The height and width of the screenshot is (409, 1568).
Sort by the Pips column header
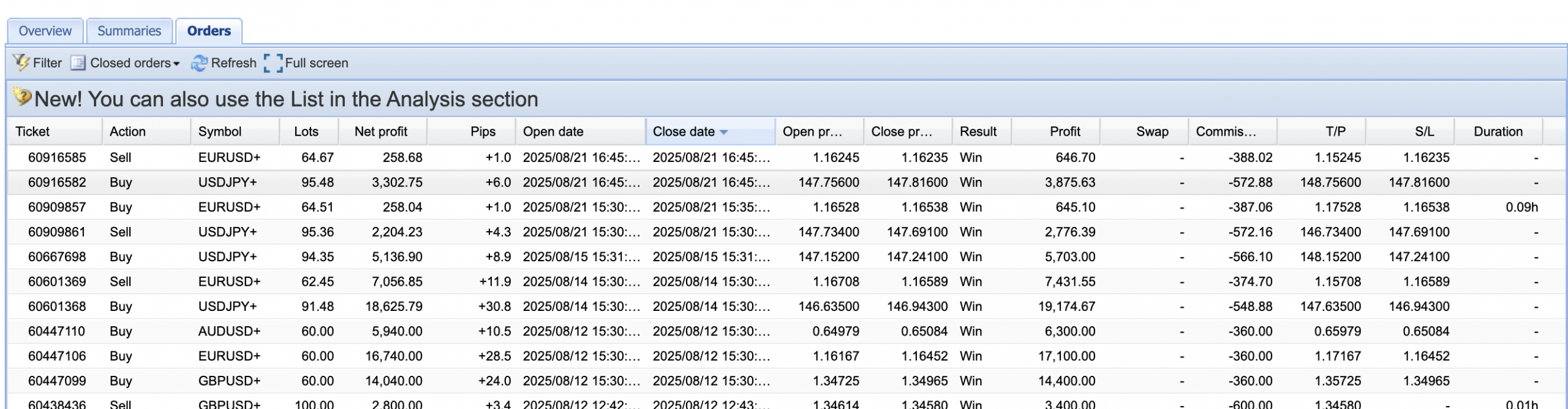click(483, 131)
